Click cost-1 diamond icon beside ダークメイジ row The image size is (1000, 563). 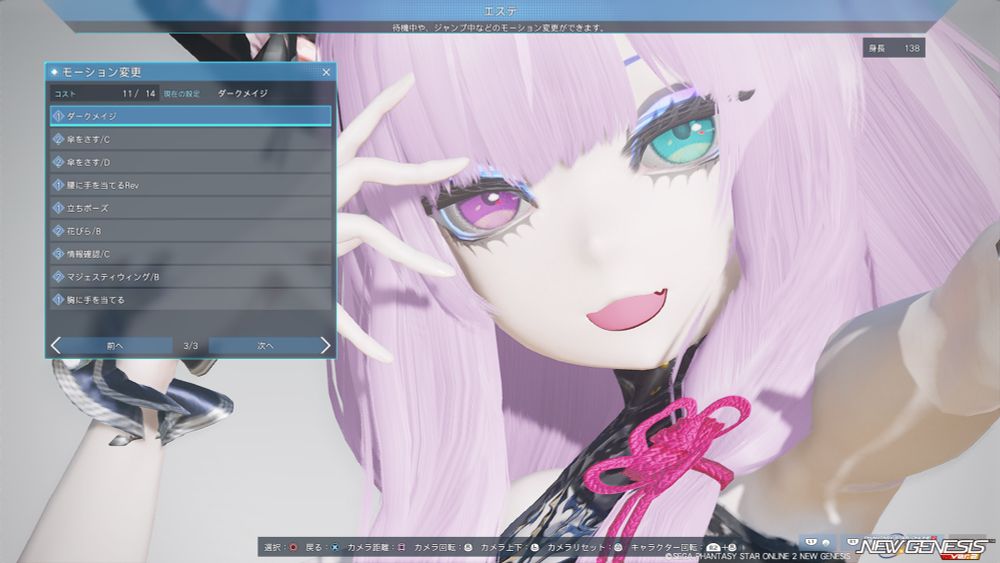(58, 116)
